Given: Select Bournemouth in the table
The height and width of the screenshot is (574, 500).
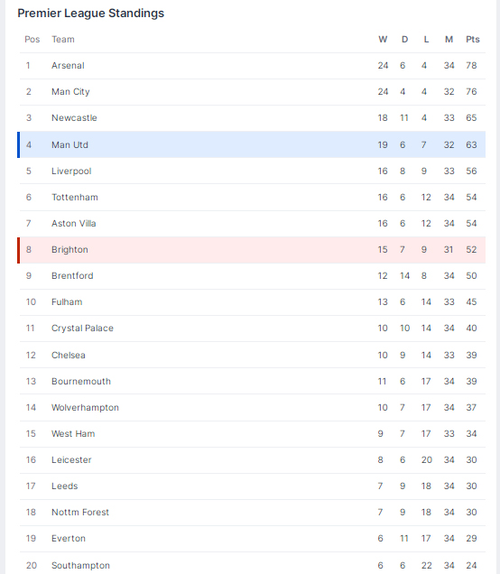Looking at the screenshot, I should [81, 381].
